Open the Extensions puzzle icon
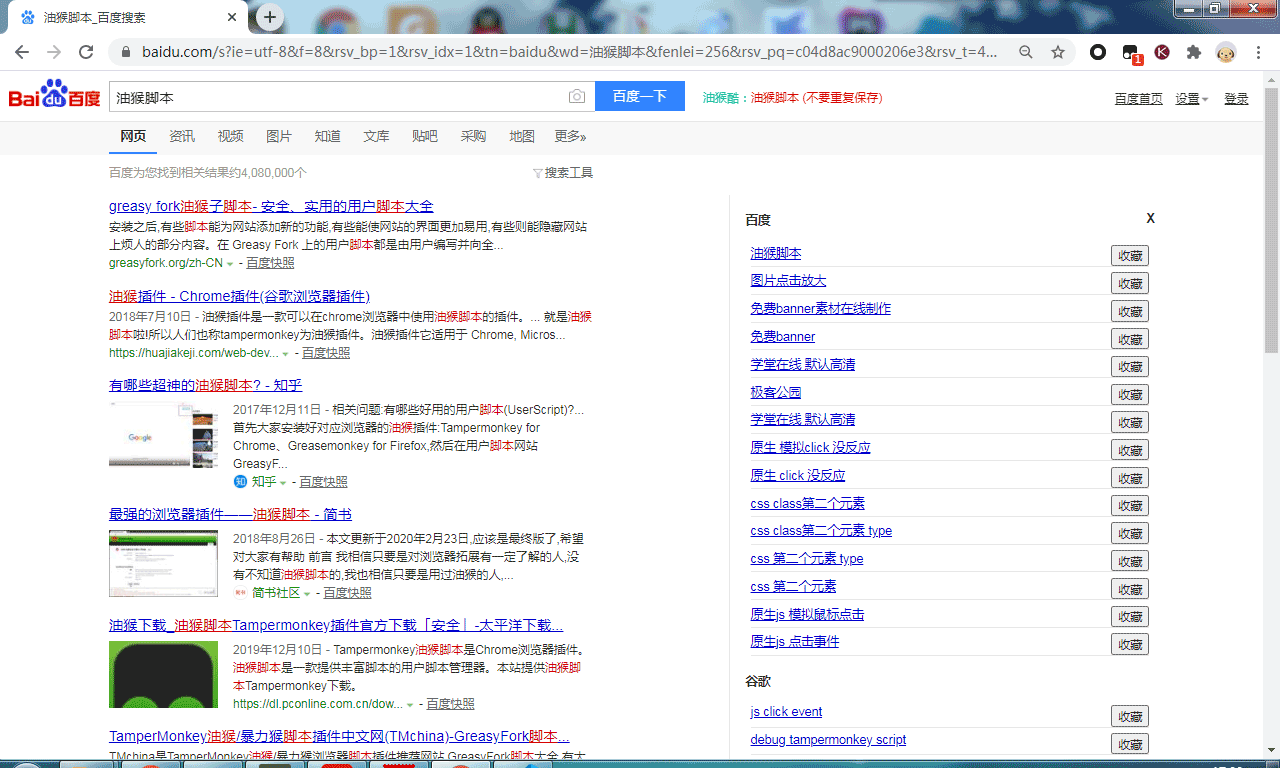1280x768 pixels. 1193,52
